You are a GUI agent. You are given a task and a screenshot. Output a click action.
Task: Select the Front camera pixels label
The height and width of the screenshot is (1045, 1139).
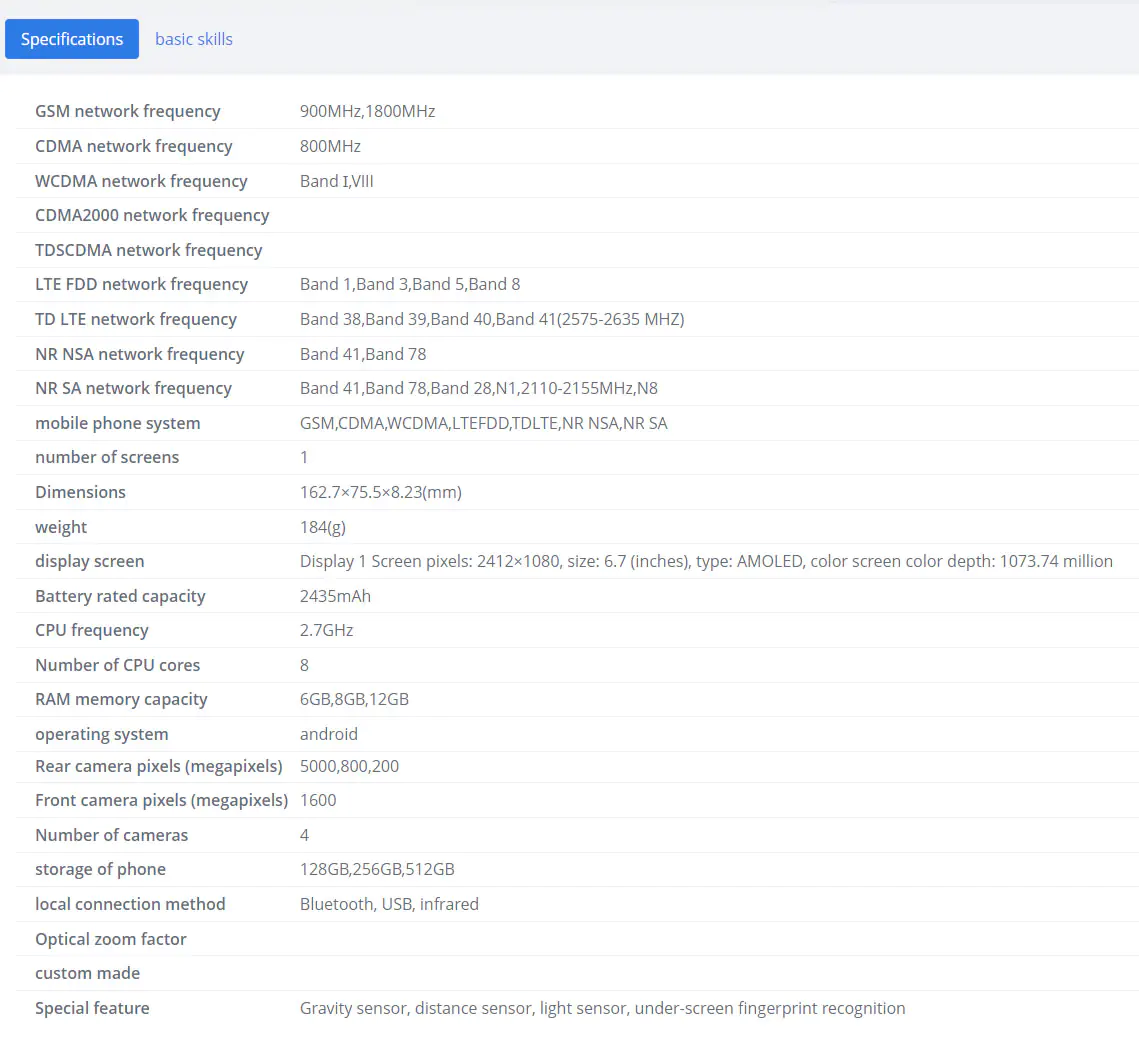pyautogui.click(x=162, y=800)
